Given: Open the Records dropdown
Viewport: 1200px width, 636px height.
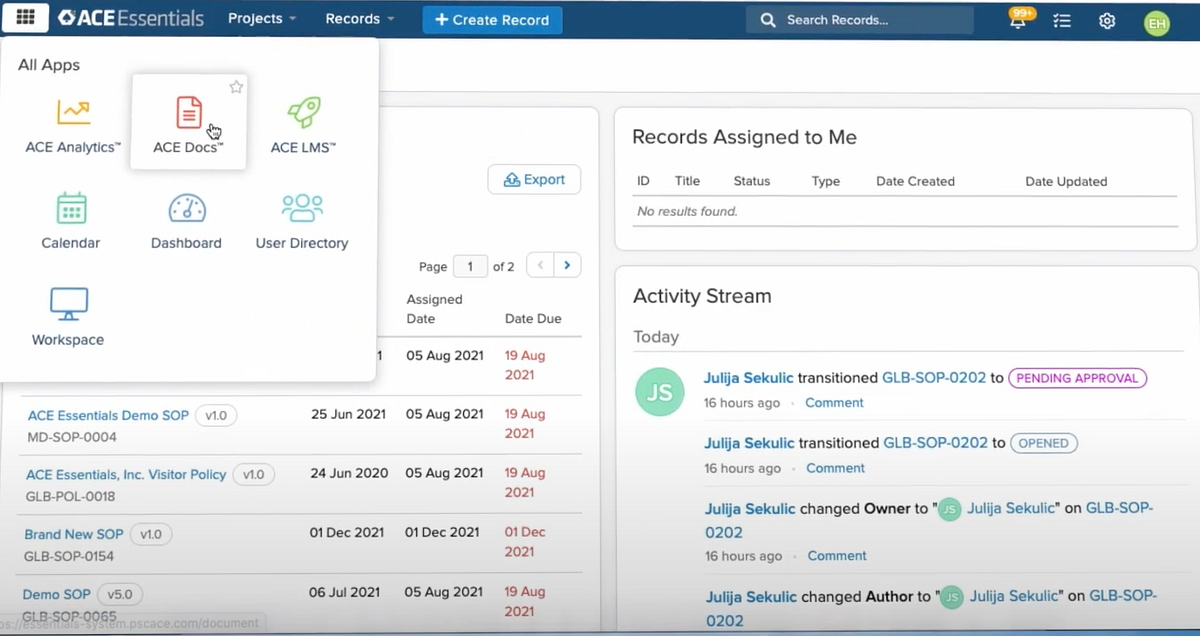Looking at the screenshot, I should [x=358, y=18].
